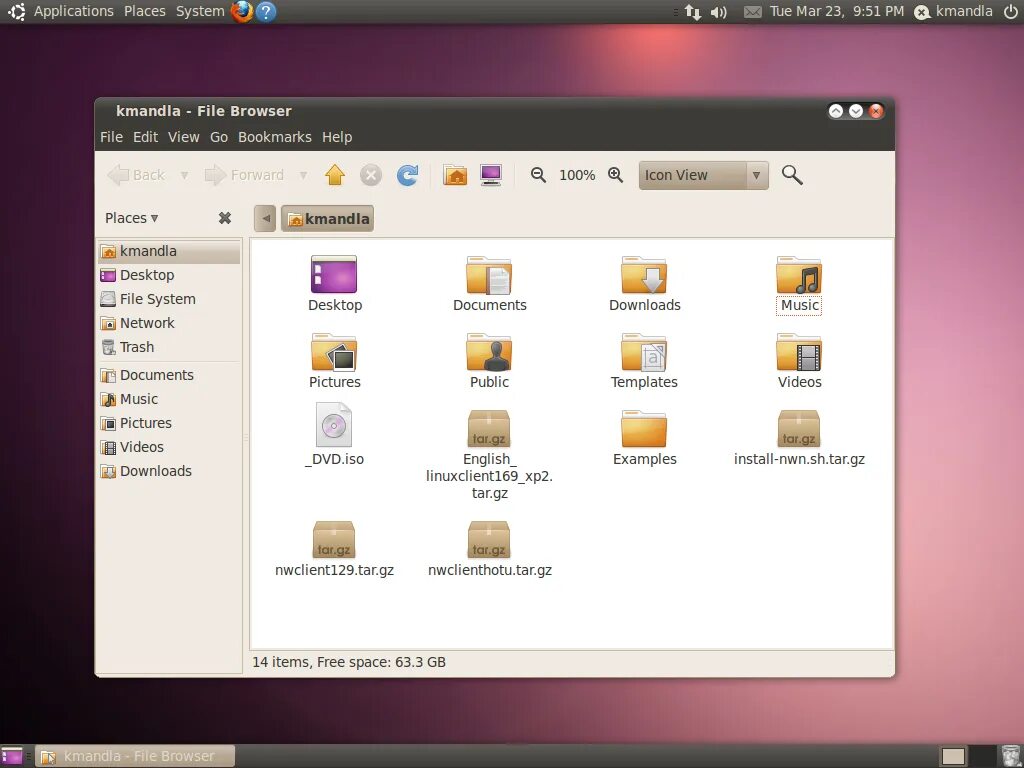
Task: Select nwclienthotu.tar.gz archive
Action: coord(489,539)
